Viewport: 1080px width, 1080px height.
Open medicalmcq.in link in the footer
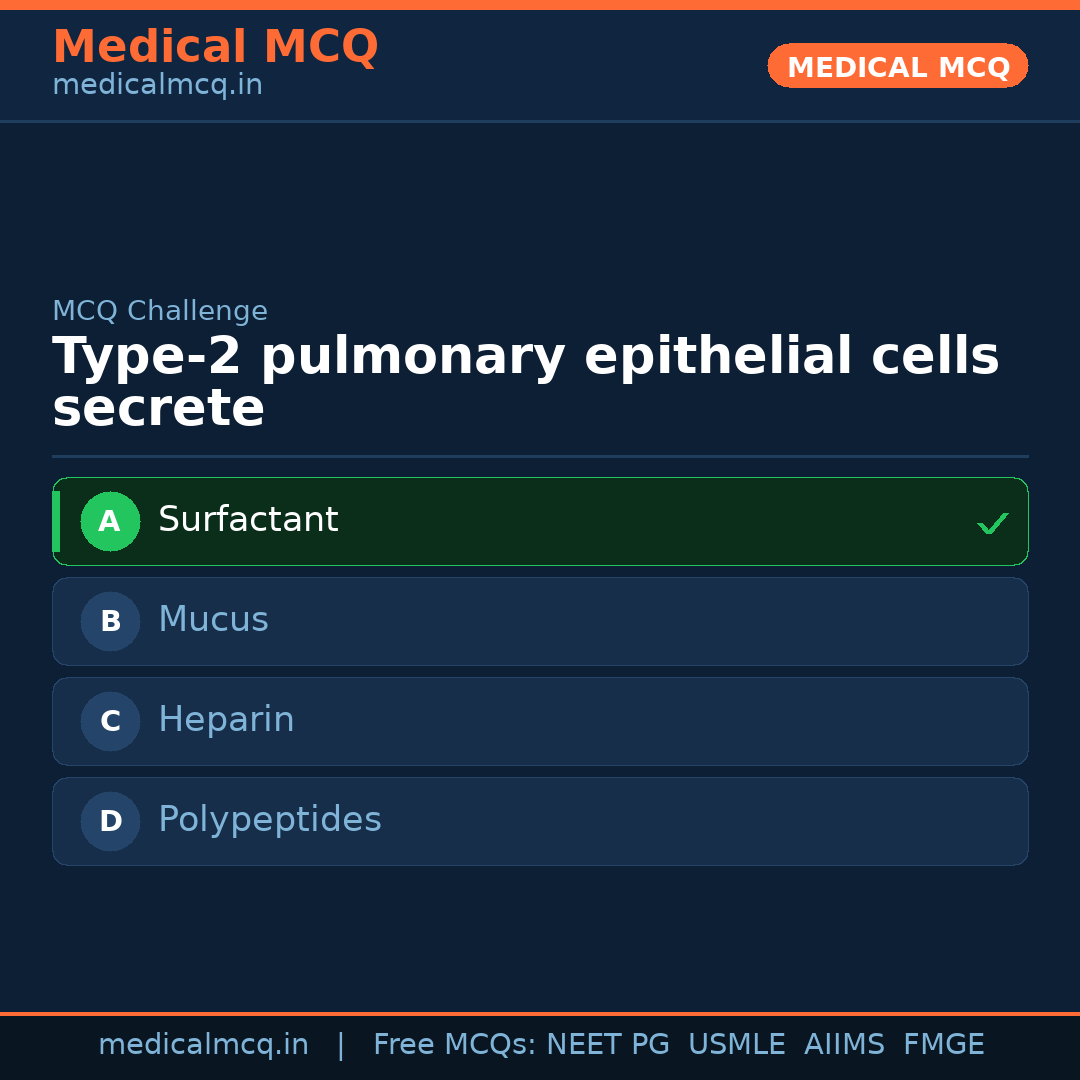pyautogui.click(x=203, y=1045)
